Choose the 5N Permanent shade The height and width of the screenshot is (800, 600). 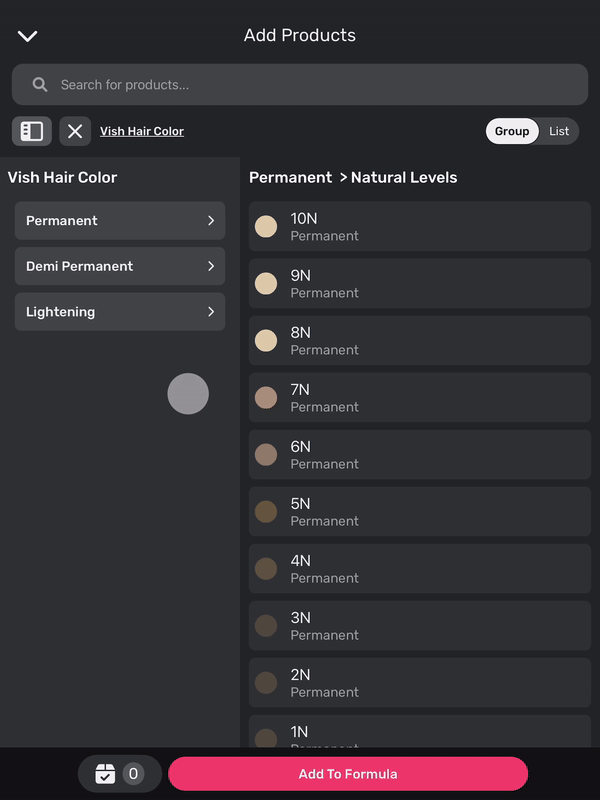click(420, 512)
